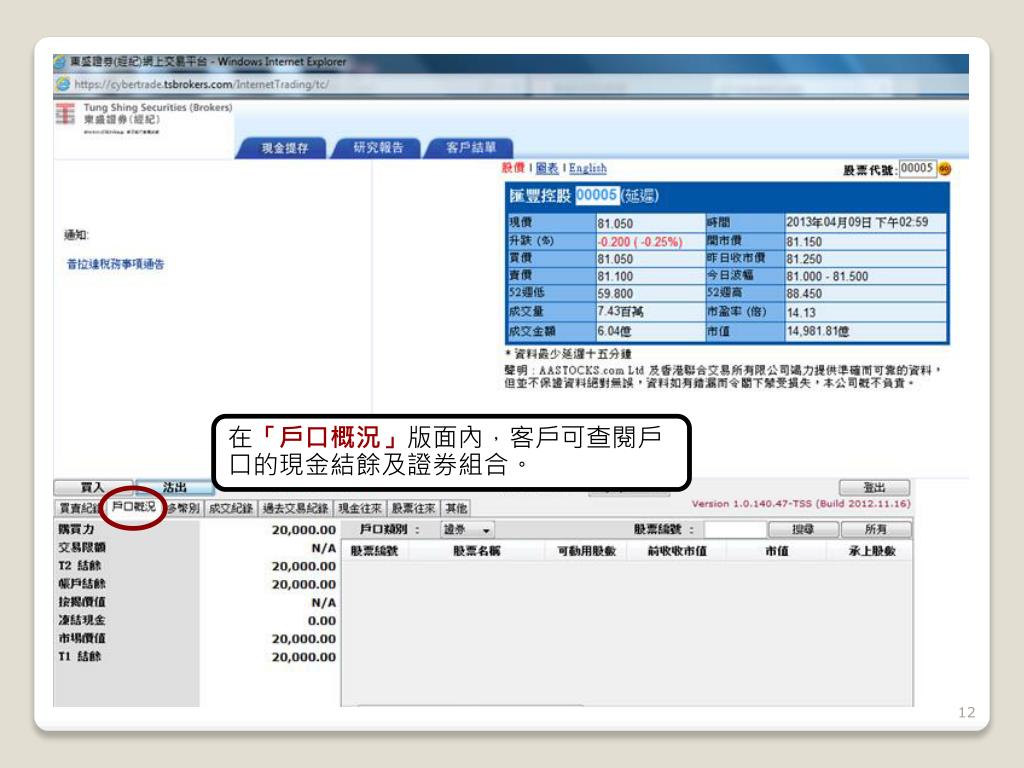This screenshot has height=768, width=1024.
Task: Click the 股票代號 input field showing 00005
Action: click(x=917, y=168)
